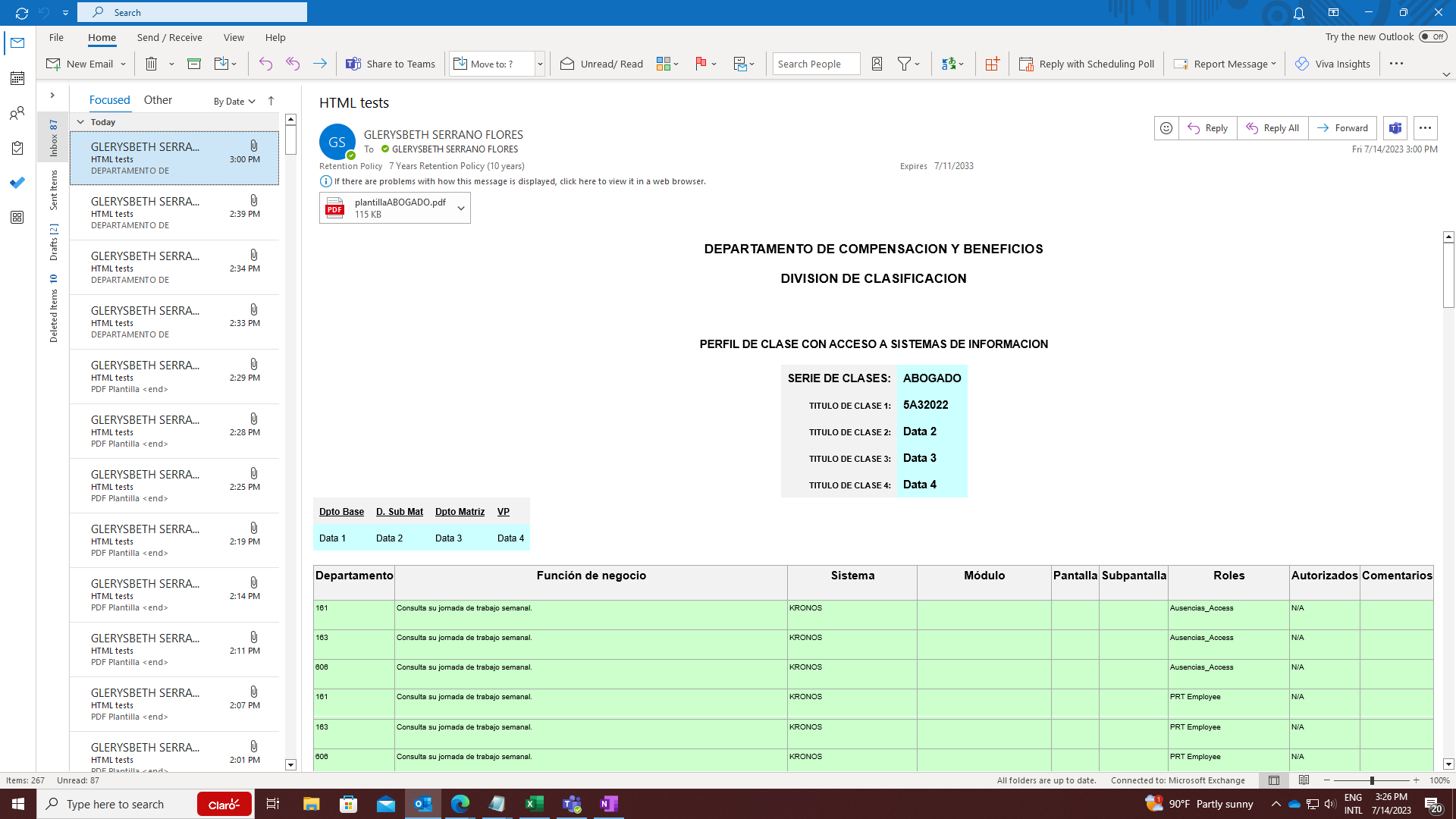Click the Teams icon beside the Forward button
This screenshot has width=1456, height=819.
pos(1395,128)
